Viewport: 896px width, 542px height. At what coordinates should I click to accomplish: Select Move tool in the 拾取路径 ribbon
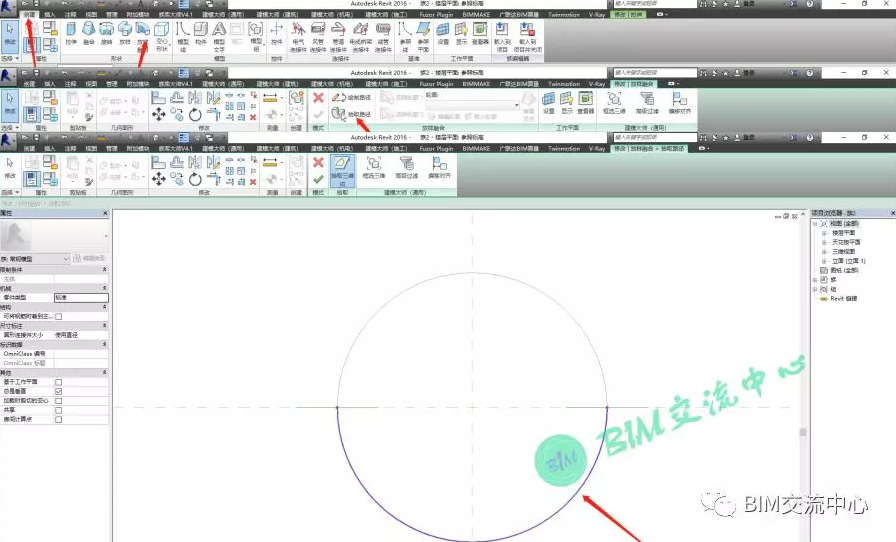(x=159, y=179)
